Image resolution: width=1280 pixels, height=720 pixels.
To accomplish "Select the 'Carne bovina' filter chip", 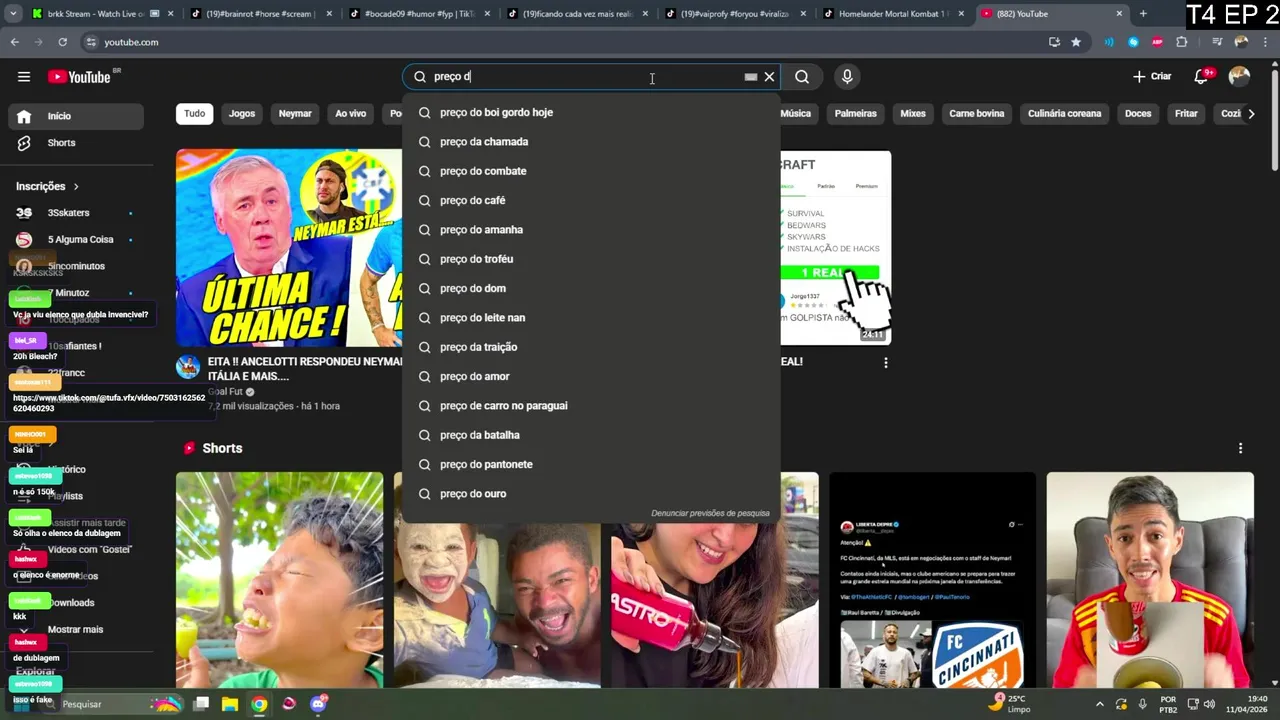I will pyautogui.click(x=977, y=113).
